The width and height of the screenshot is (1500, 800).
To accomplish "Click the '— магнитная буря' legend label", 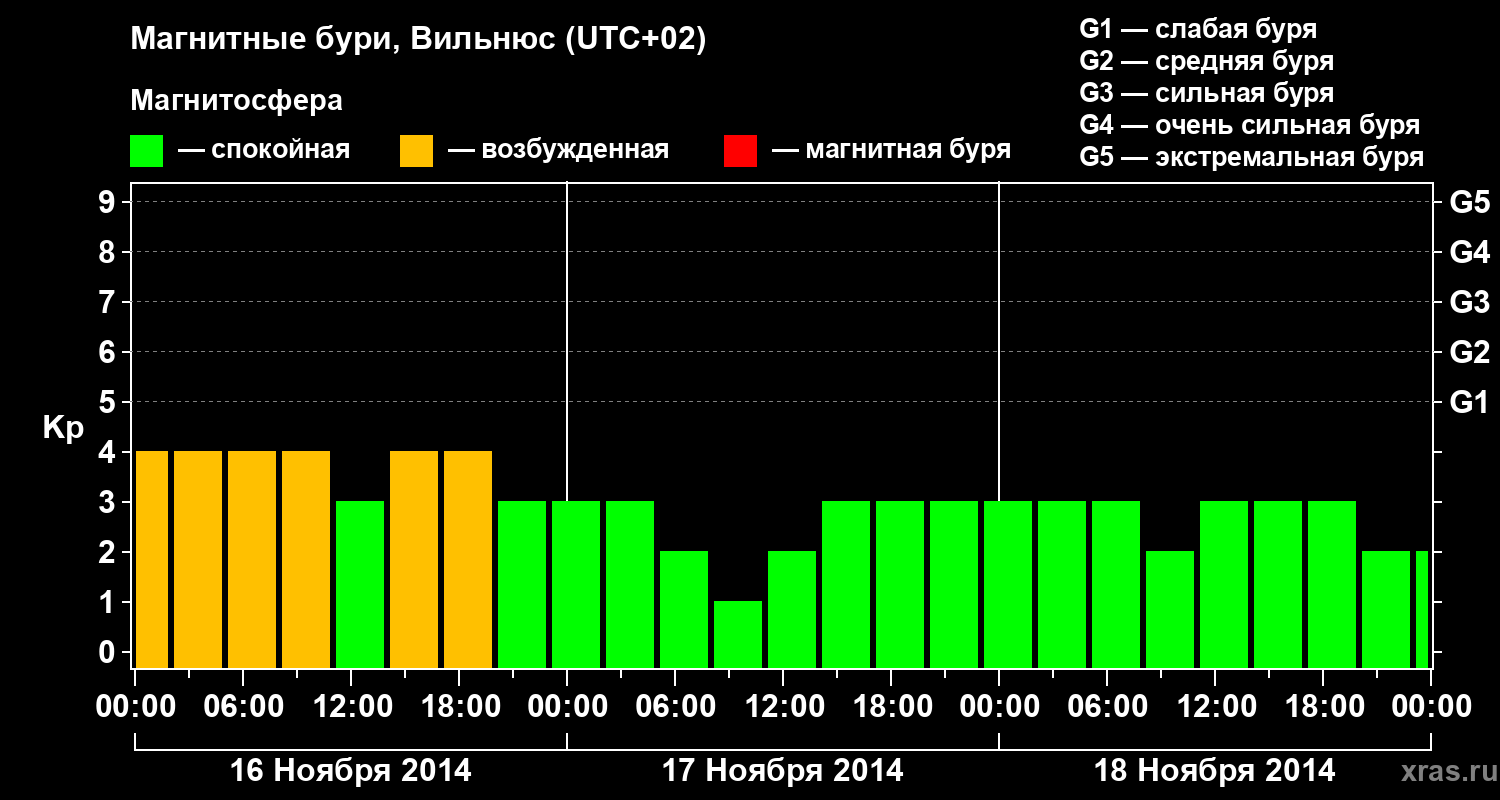I will click(x=891, y=150).
